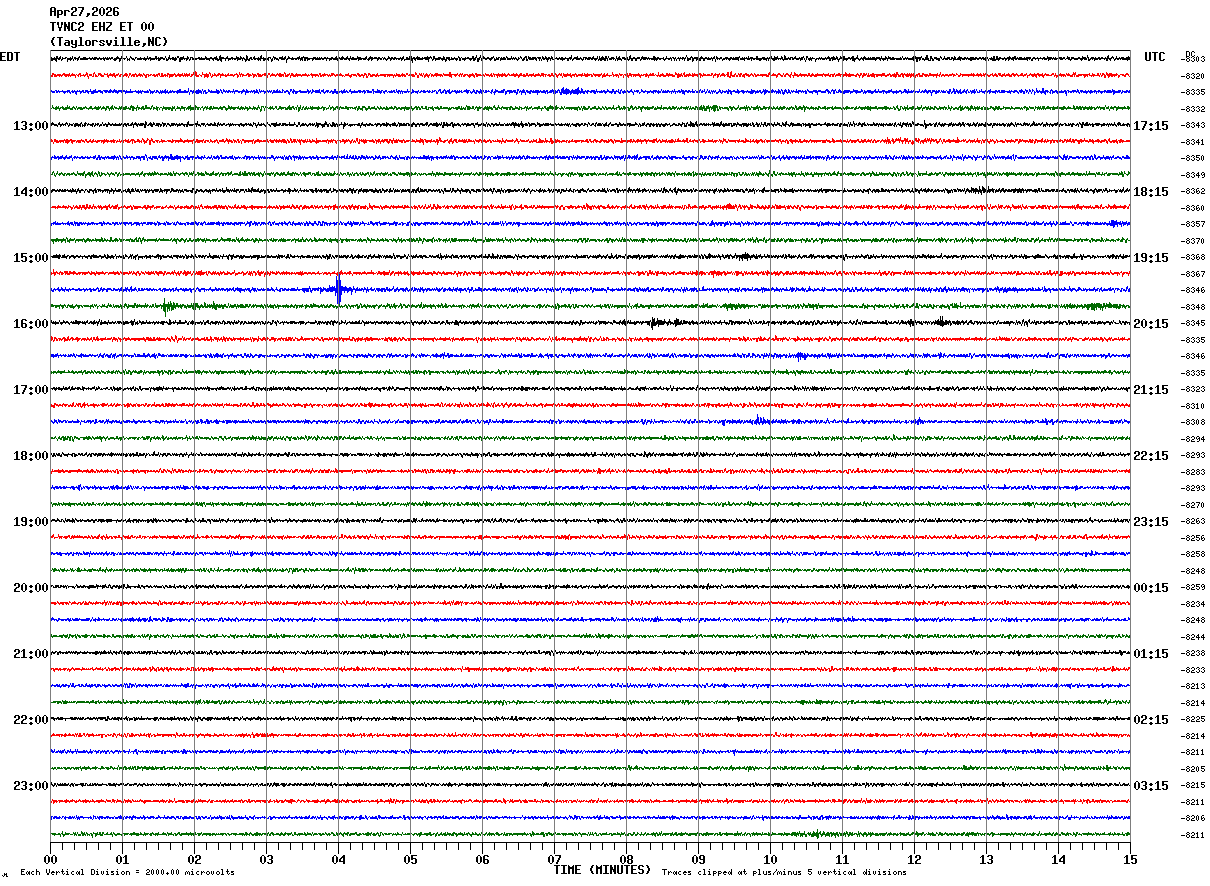Select the station header TVNC2 EHZ ET 00
The width and height of the screenshot is (1210, 886).
102,27
